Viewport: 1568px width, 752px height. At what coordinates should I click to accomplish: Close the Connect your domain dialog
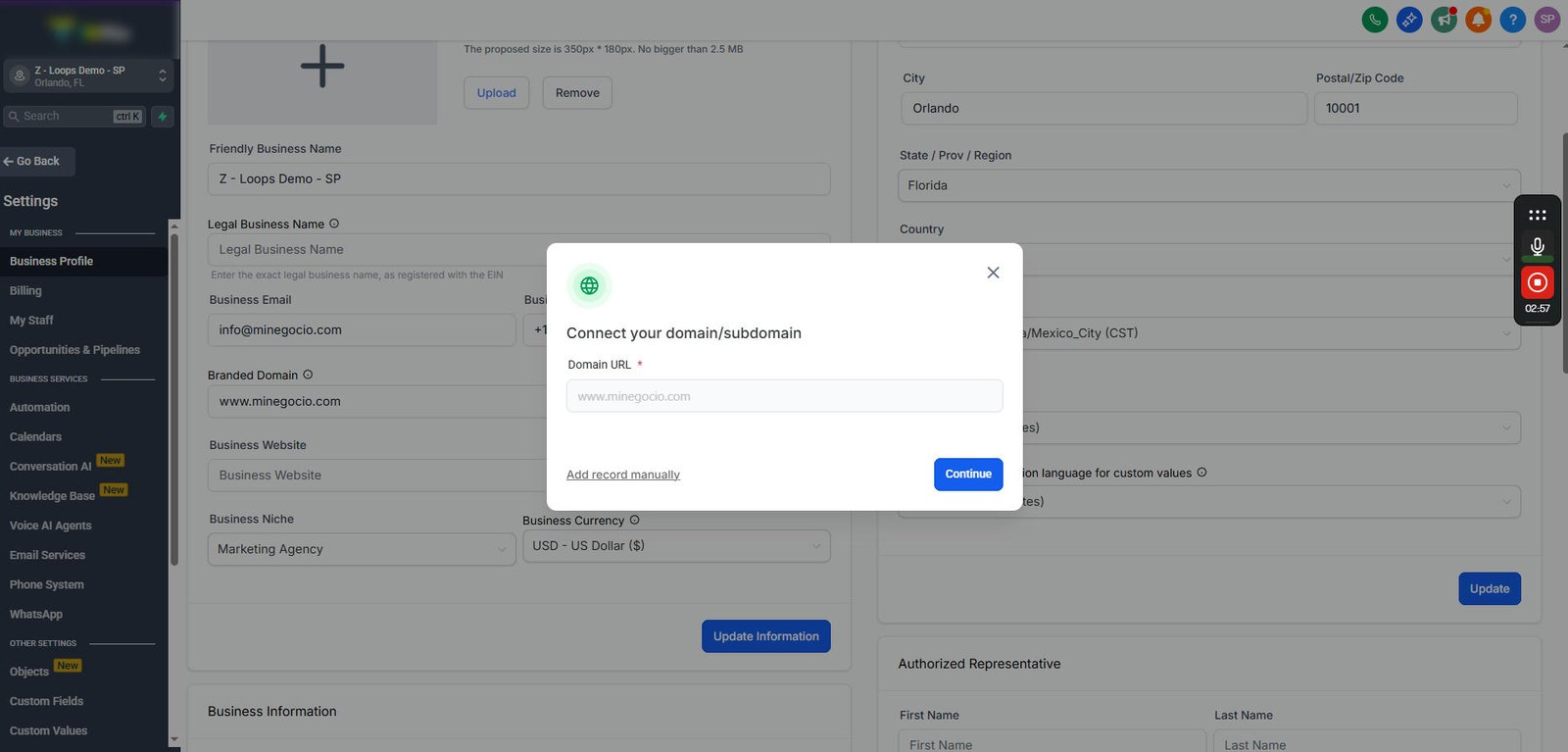(993, 273)
